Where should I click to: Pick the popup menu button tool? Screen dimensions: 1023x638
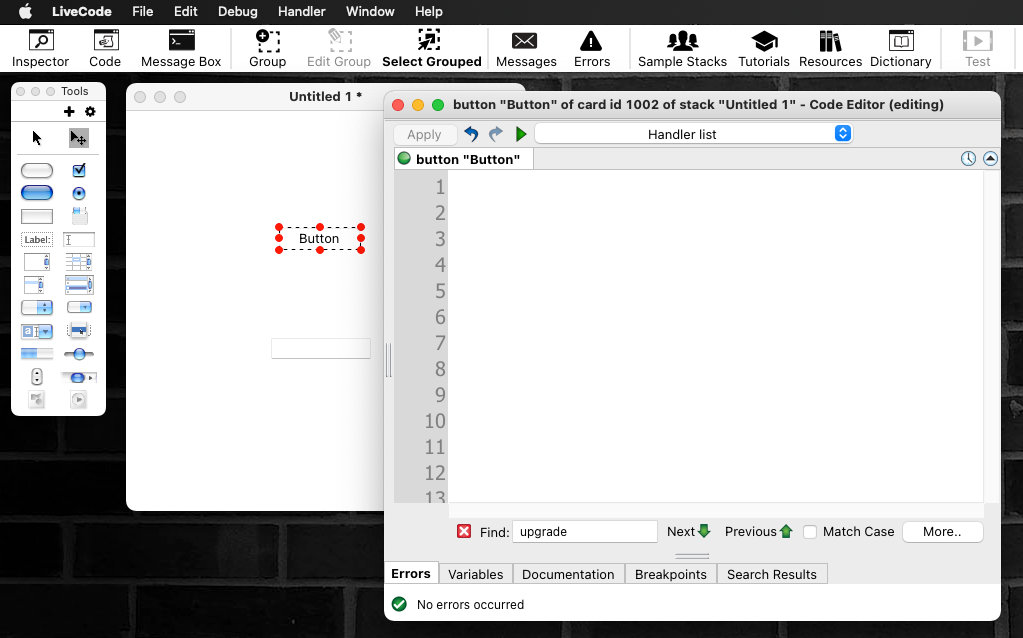coord(79,331)
